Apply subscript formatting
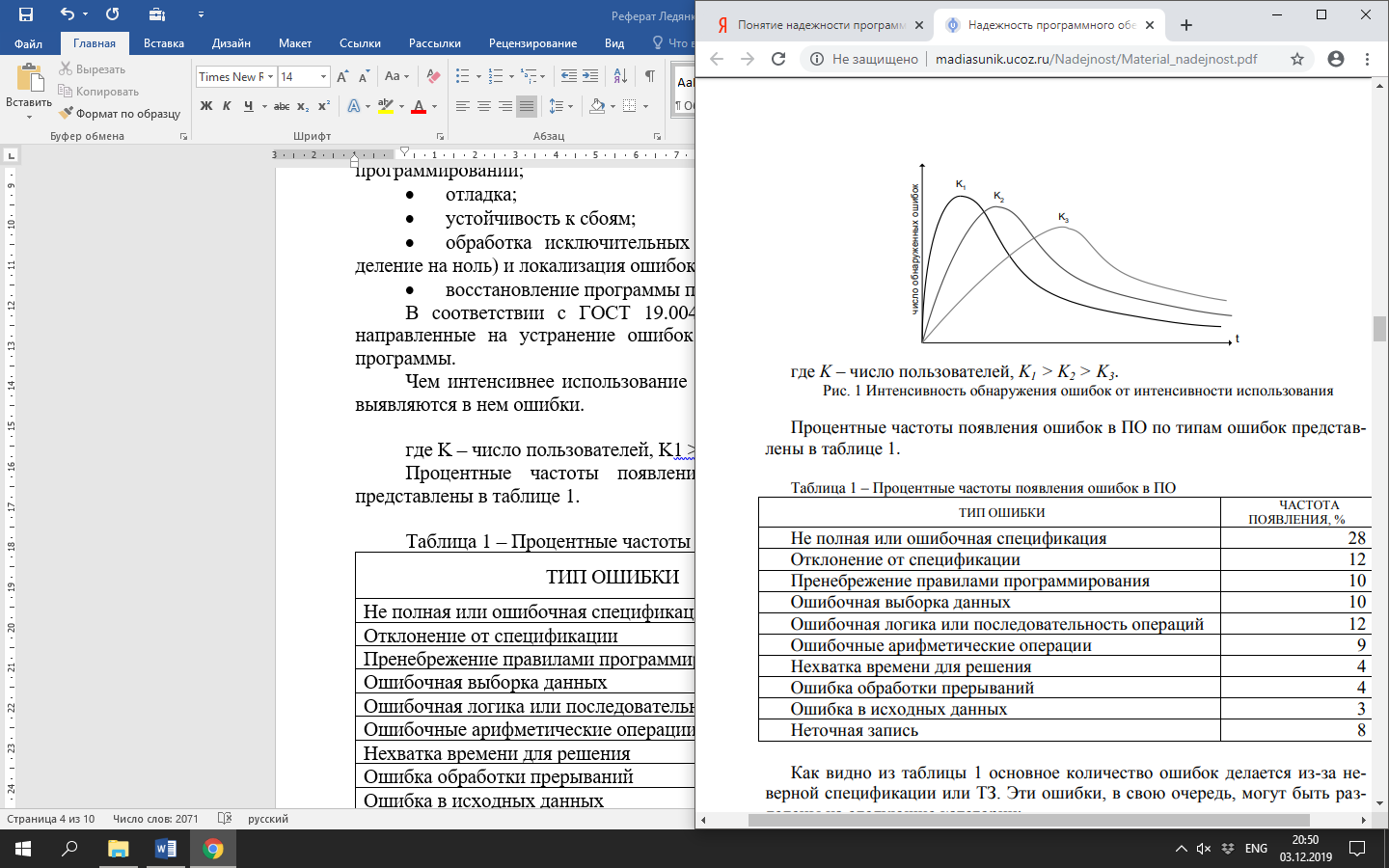The height and width of the screenshot is (868, 1389). coord(303,106)
